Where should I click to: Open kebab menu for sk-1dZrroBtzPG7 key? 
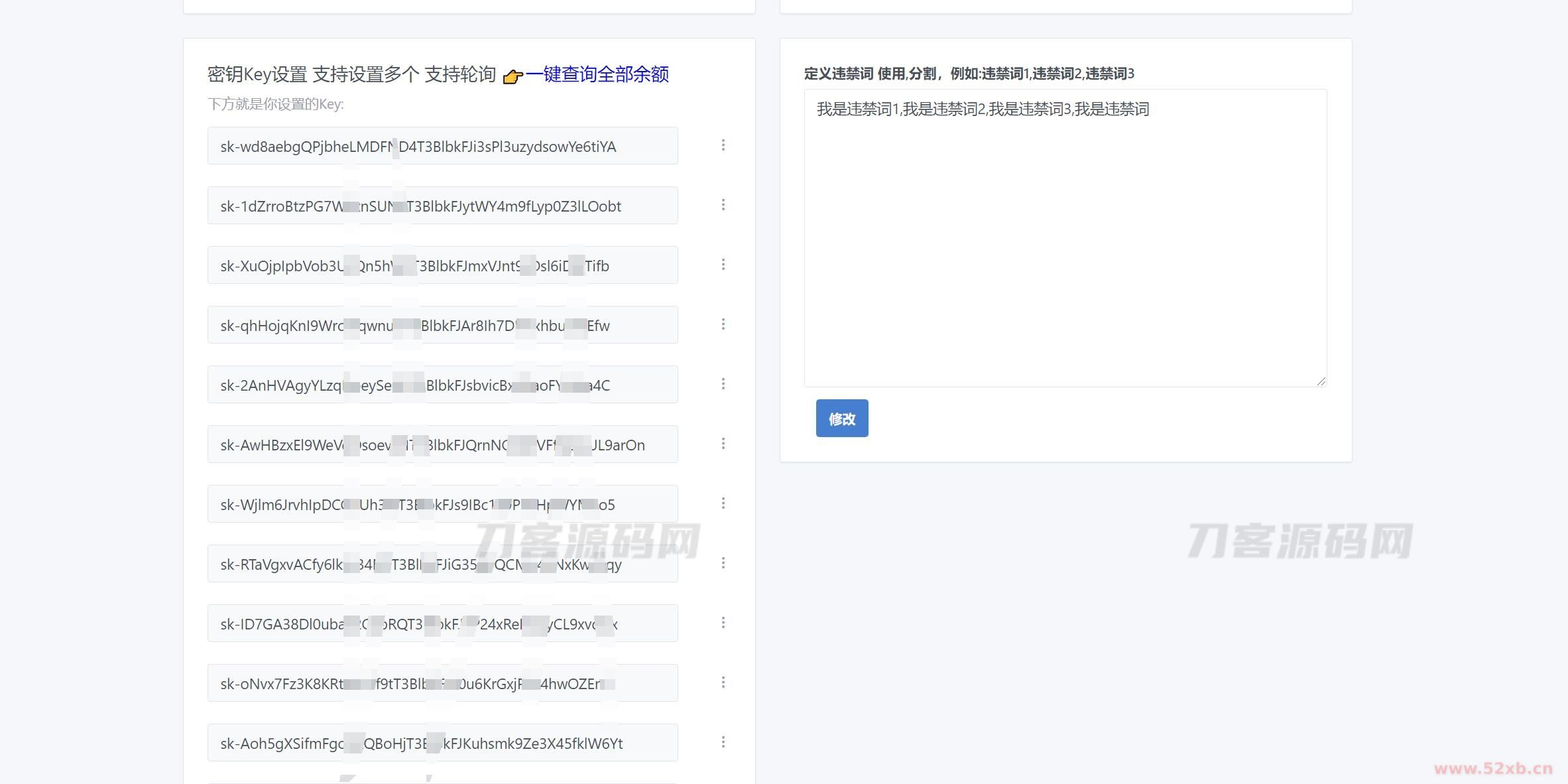point(723,205)
